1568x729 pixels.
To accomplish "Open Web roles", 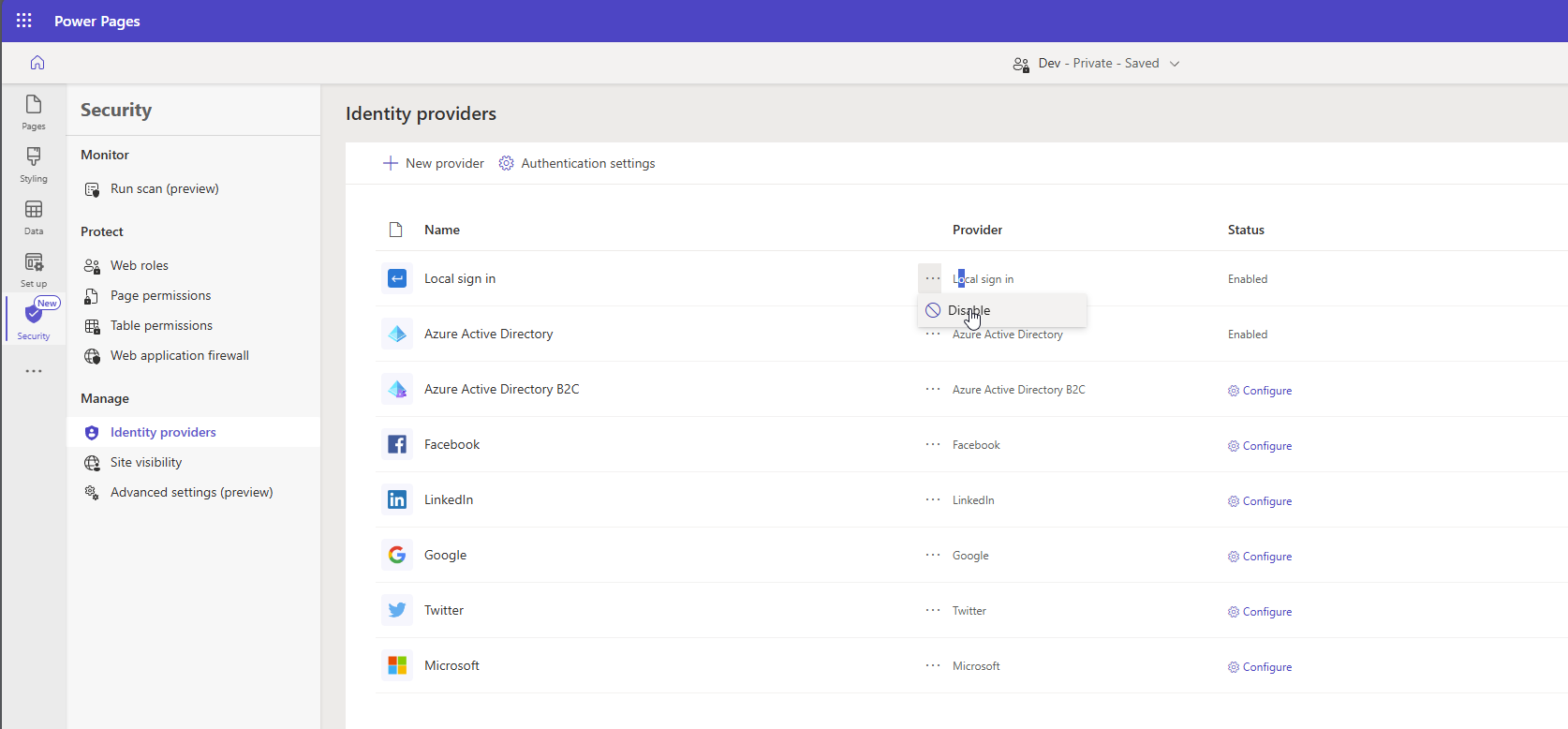I will pos(140,265).
